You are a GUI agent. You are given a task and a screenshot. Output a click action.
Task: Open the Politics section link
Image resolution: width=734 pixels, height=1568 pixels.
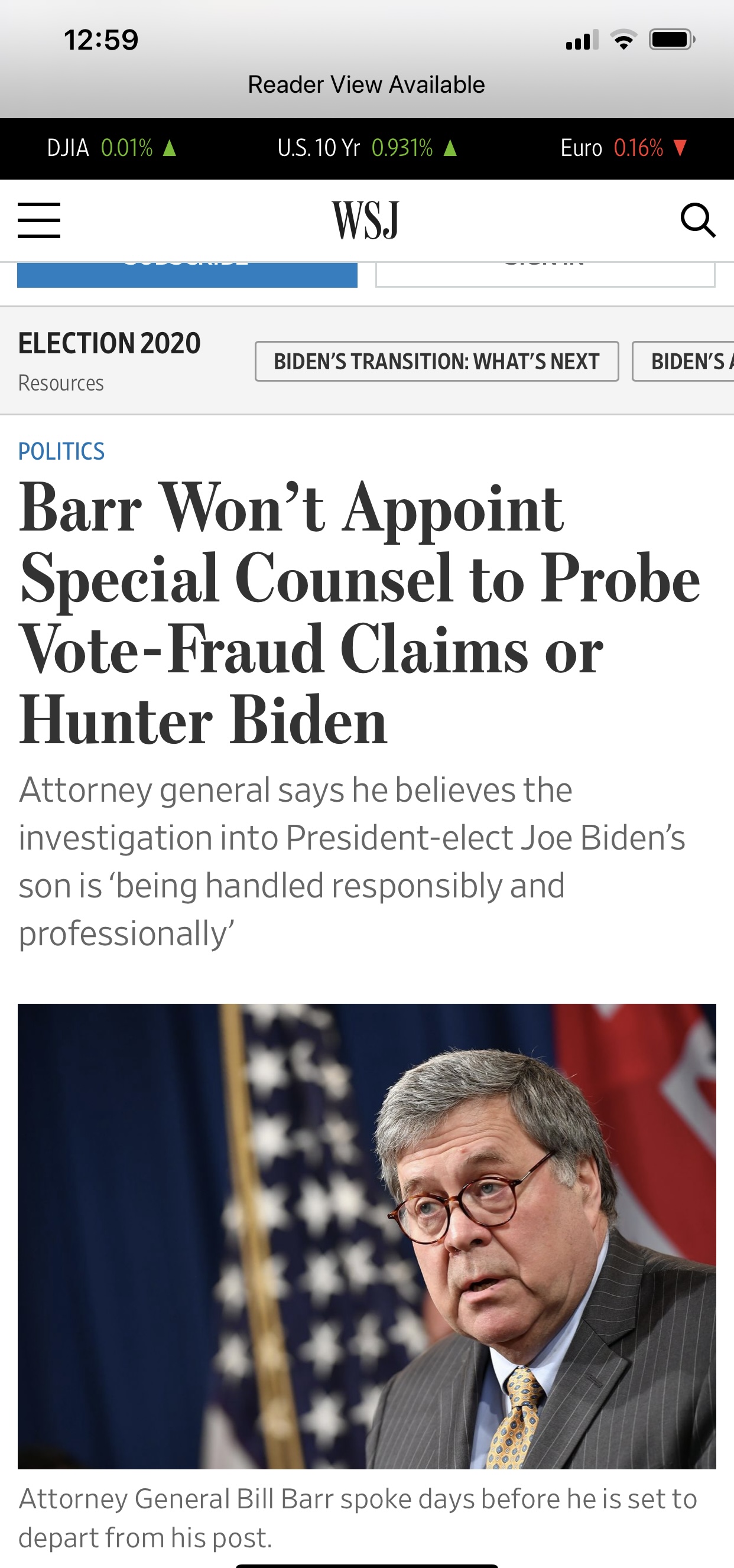pyautogui.click(x=61, y=451)
